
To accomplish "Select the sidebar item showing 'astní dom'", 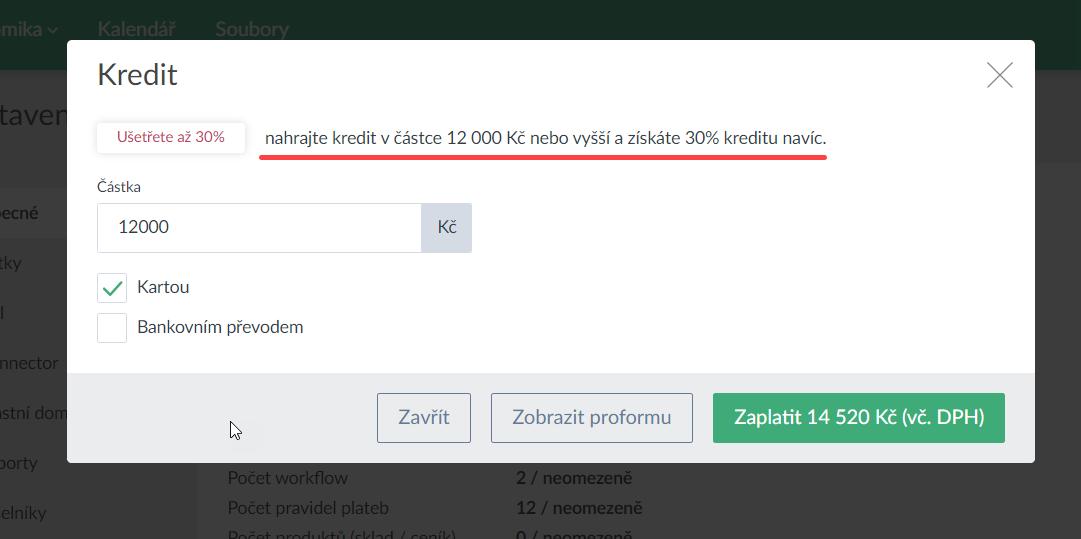I will coord(32,413).
